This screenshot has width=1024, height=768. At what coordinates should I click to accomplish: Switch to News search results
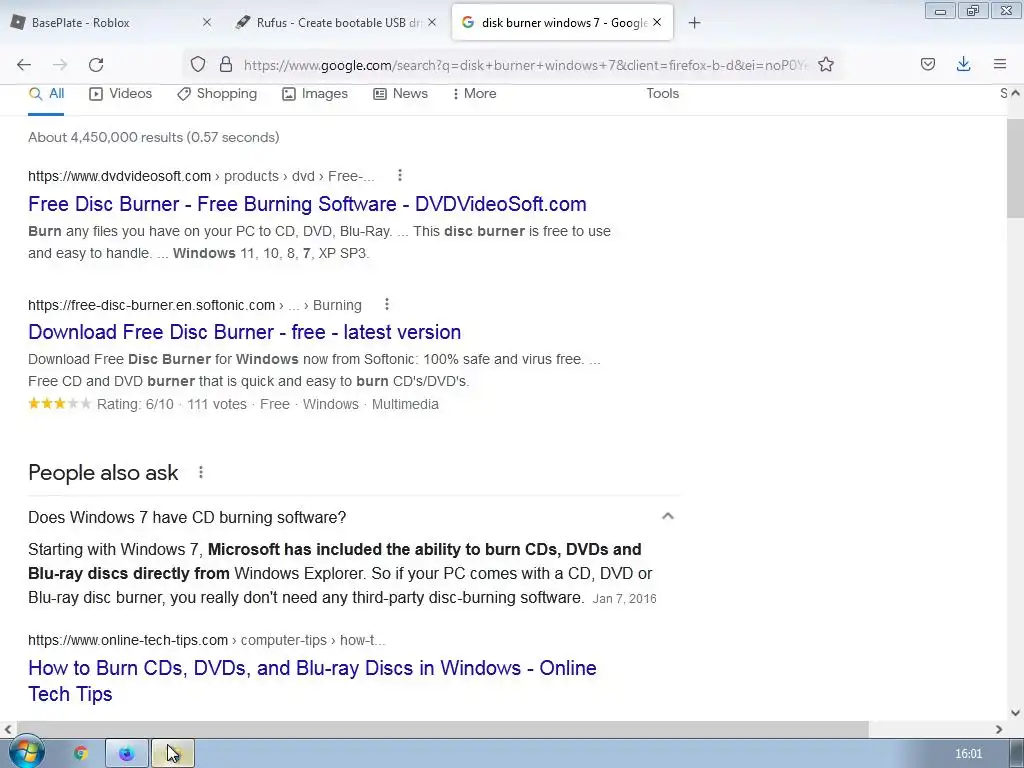[x=400, y=94]
